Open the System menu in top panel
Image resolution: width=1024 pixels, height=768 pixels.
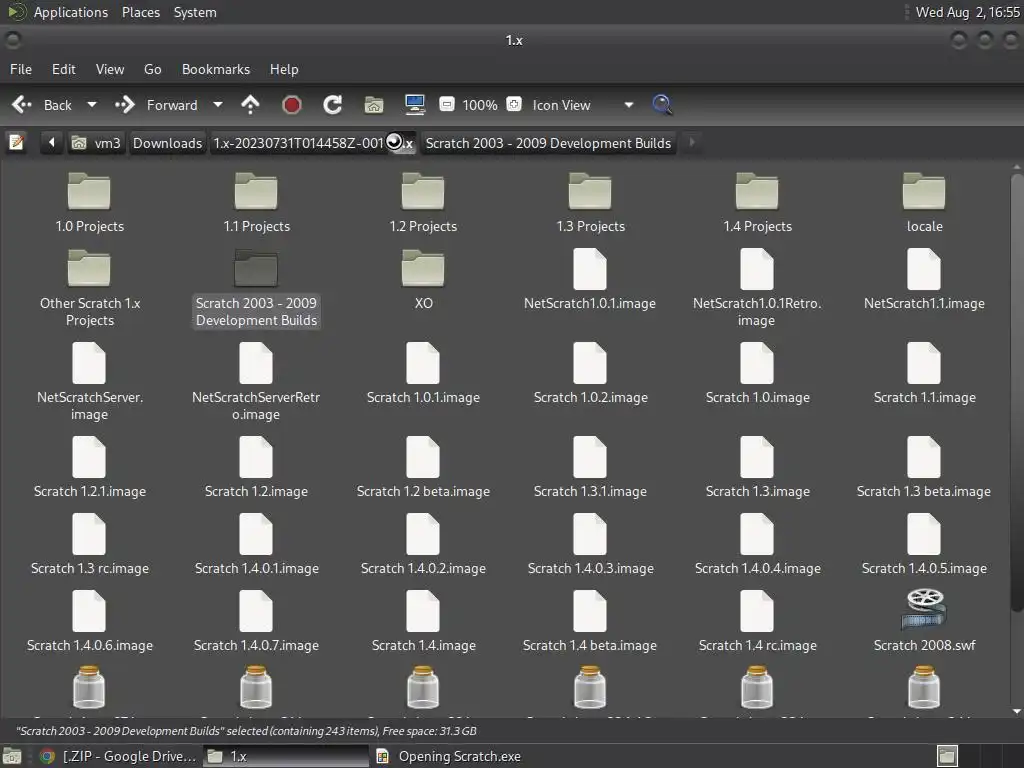(195, 12)
